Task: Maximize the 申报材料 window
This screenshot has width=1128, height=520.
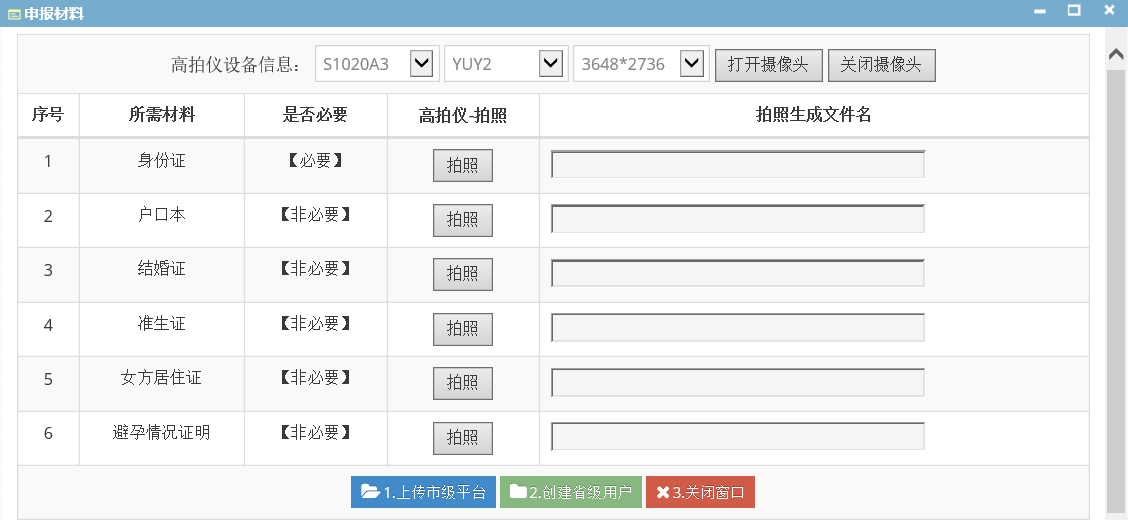Action: pos(1074,10)
